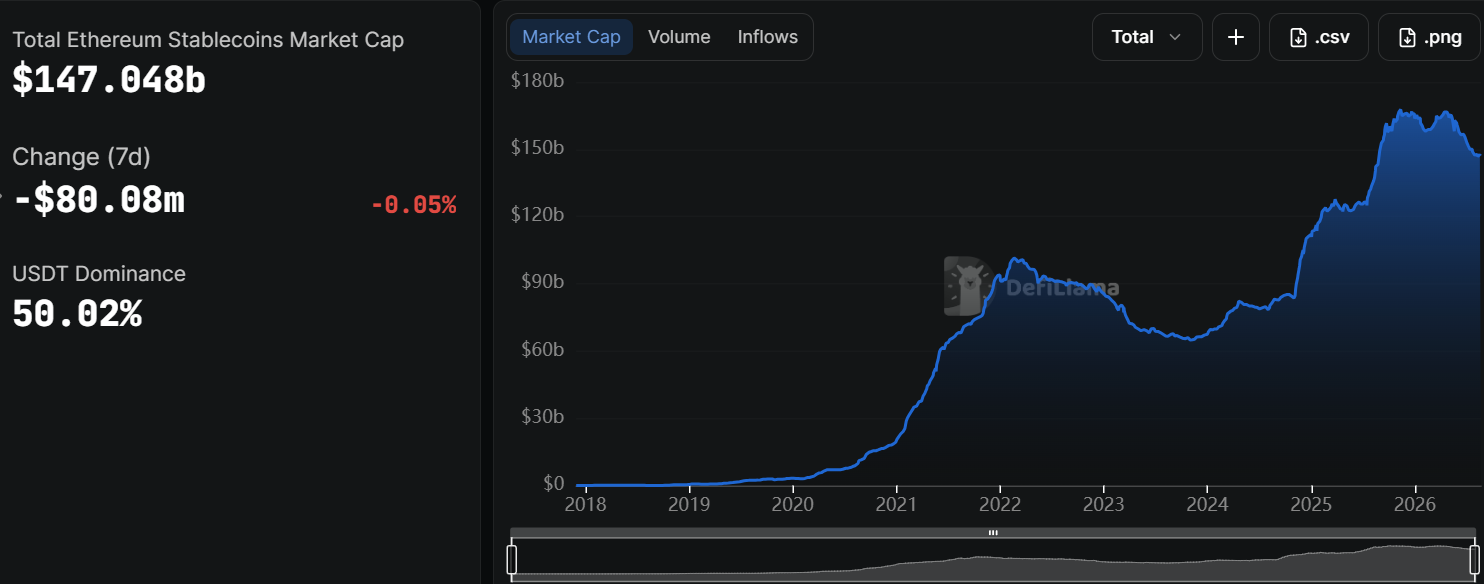Download chart data as .csv
This screenshot has height=584, width=1484.
pyautogui.click(x=1319, y=37)
